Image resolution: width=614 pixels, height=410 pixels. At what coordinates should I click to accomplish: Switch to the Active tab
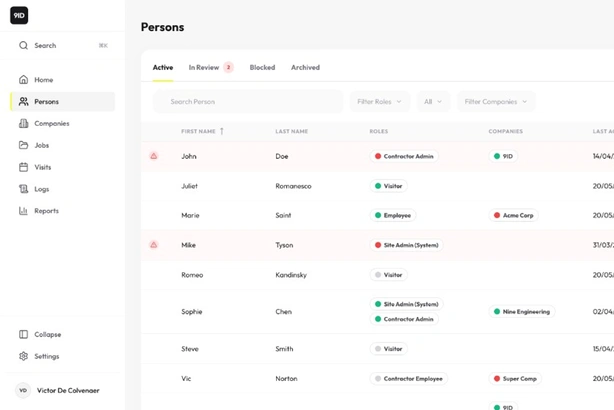point(163,67)
